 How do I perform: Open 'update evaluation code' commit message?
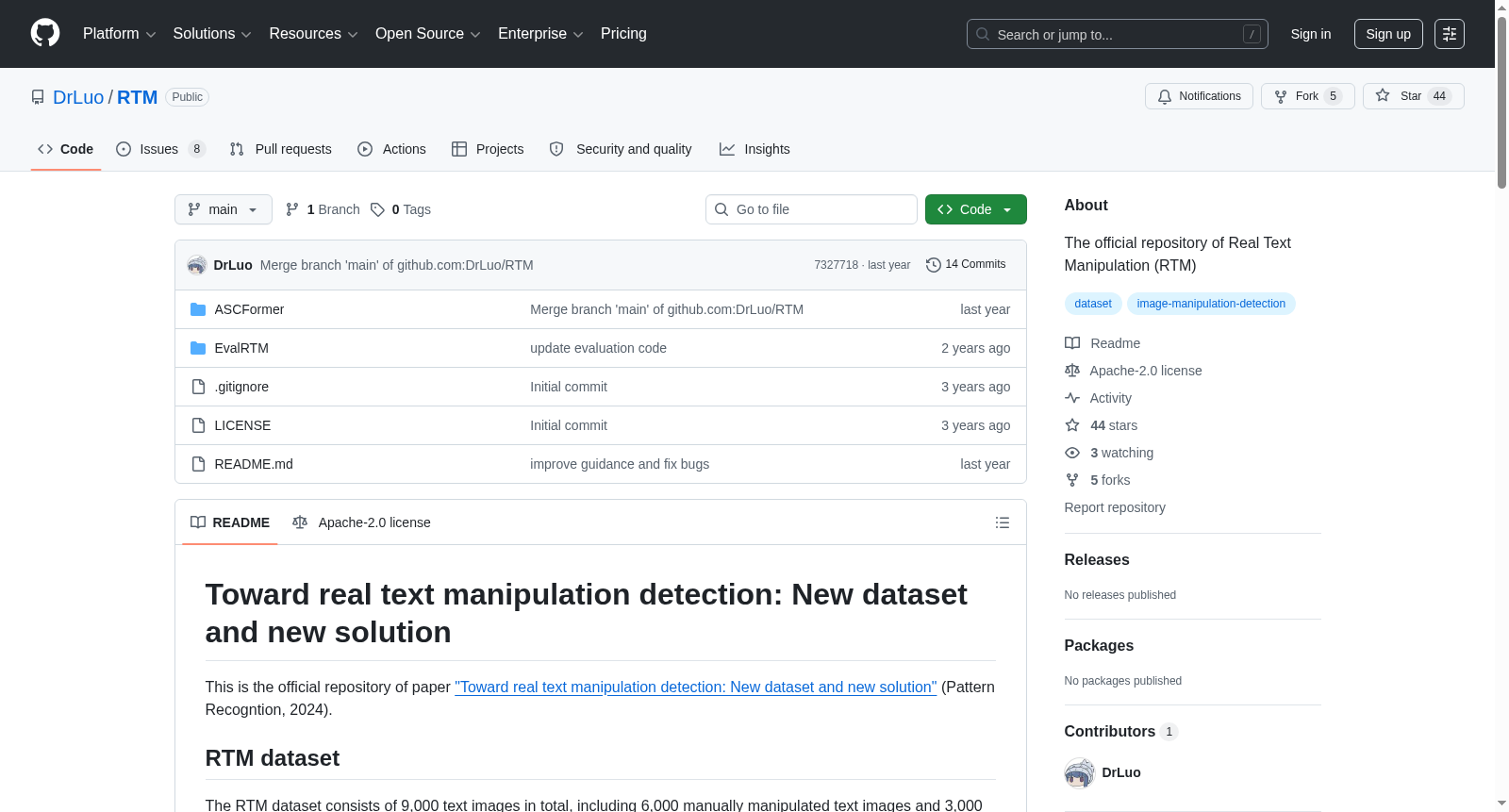(598, 348)
